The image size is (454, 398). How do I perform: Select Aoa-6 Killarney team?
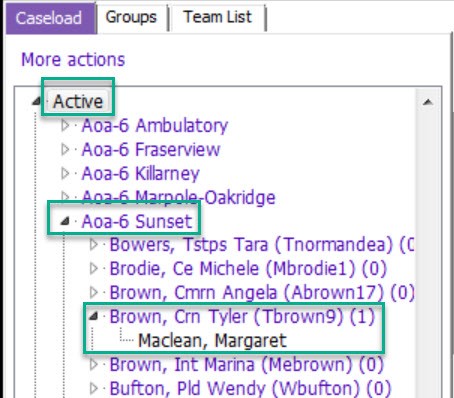pos(140,174)
